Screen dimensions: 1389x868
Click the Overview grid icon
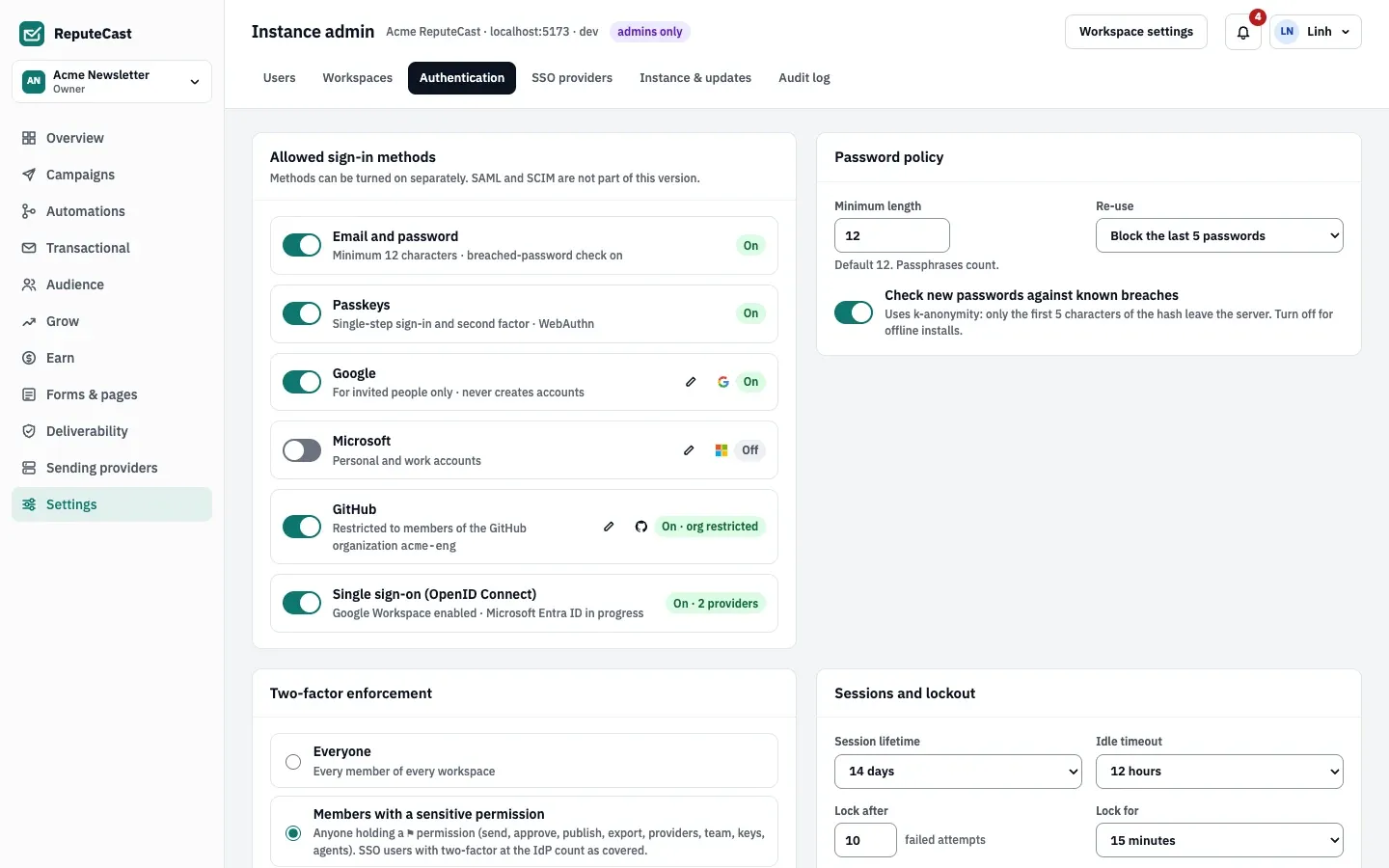29,138
